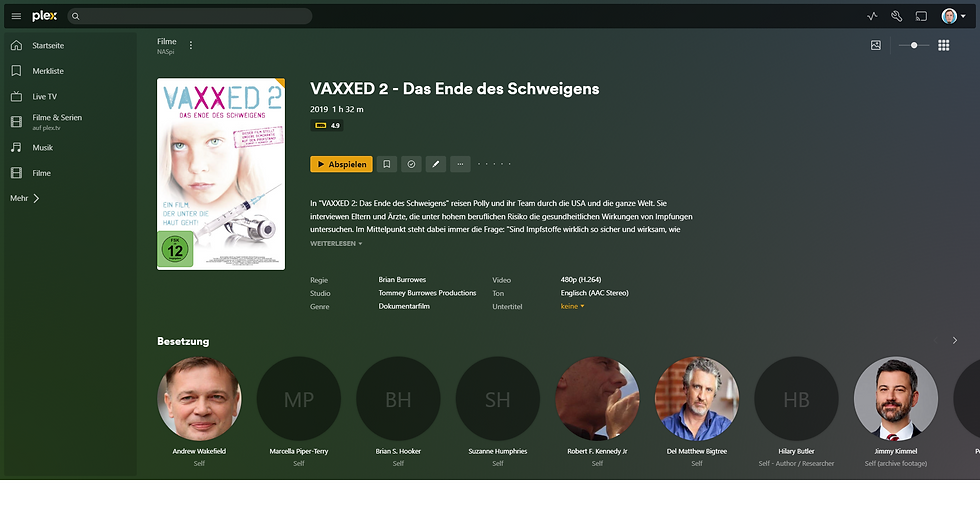Open the activity monitor icon

click(872, 16)
